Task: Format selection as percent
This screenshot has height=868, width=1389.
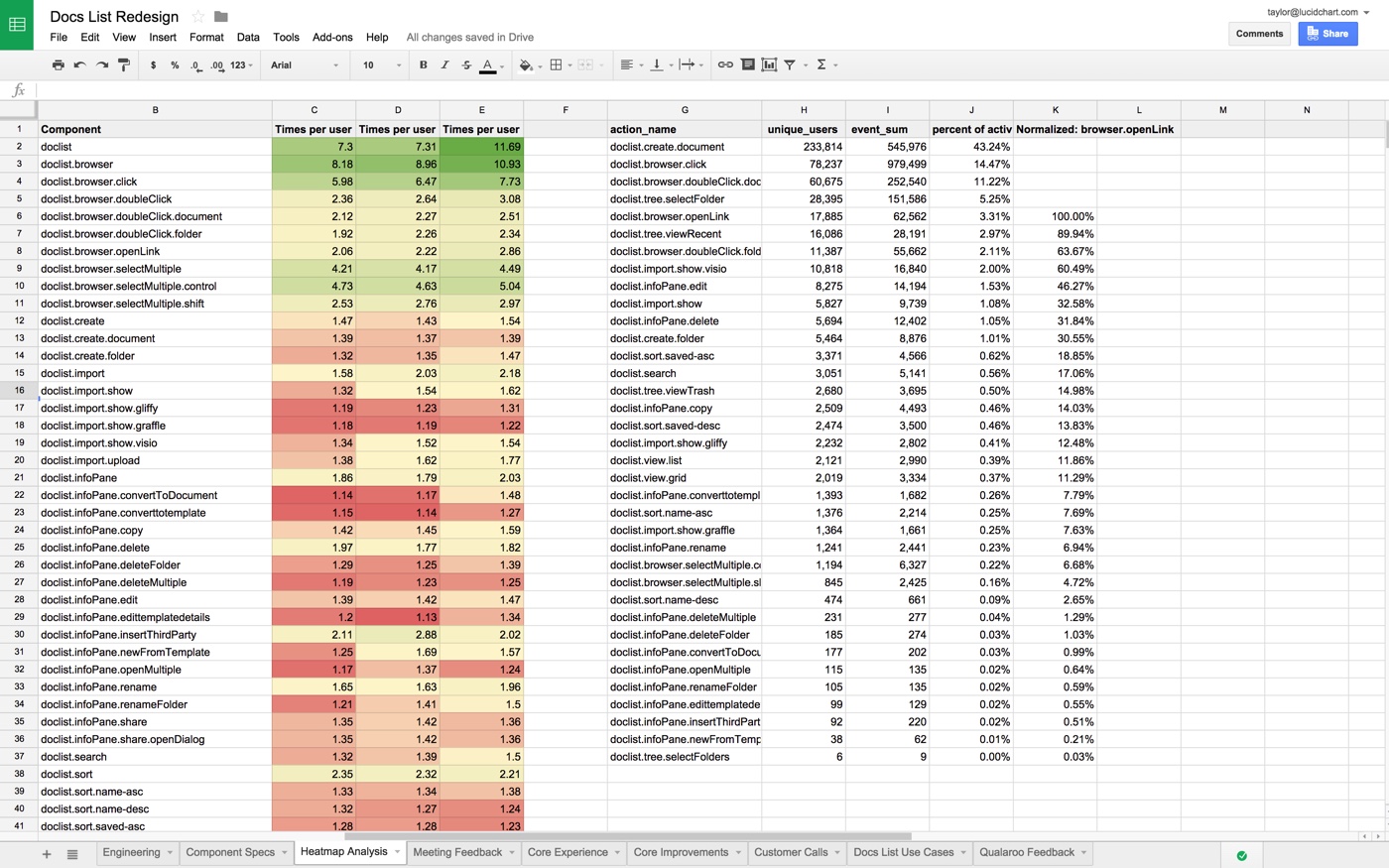Action: [174, 64]
